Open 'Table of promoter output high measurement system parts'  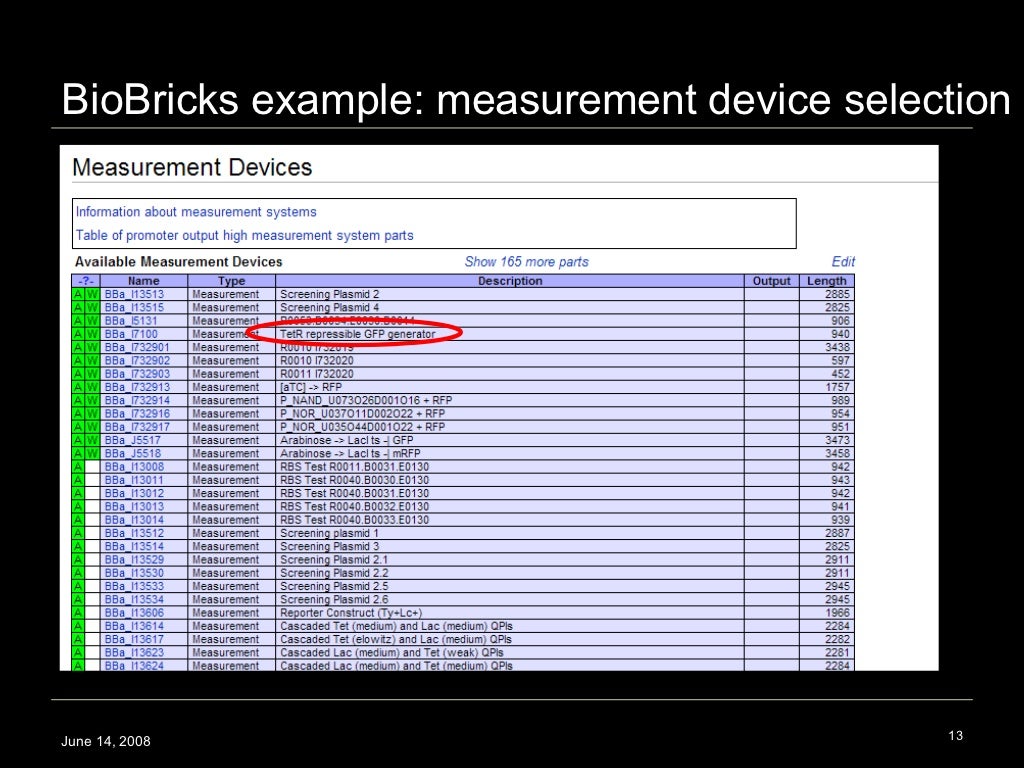tap(244, 236)
